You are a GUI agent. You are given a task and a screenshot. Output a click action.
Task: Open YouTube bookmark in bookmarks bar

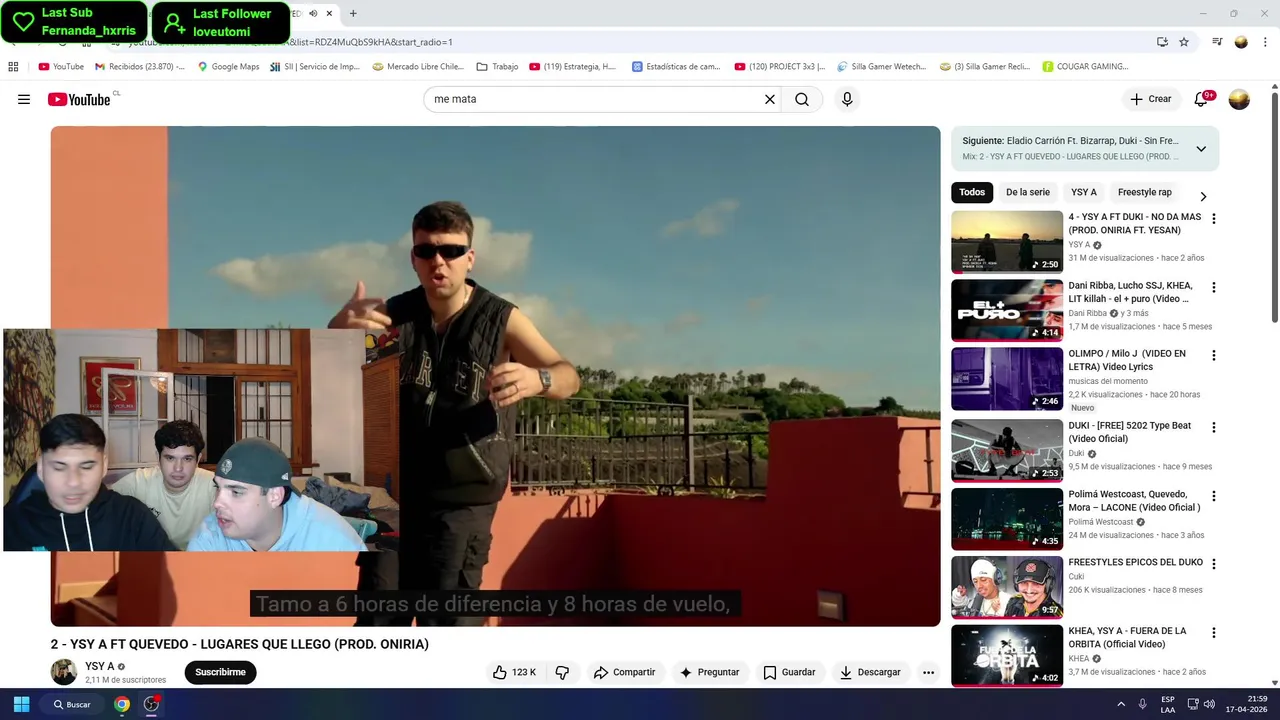[61, 67]
